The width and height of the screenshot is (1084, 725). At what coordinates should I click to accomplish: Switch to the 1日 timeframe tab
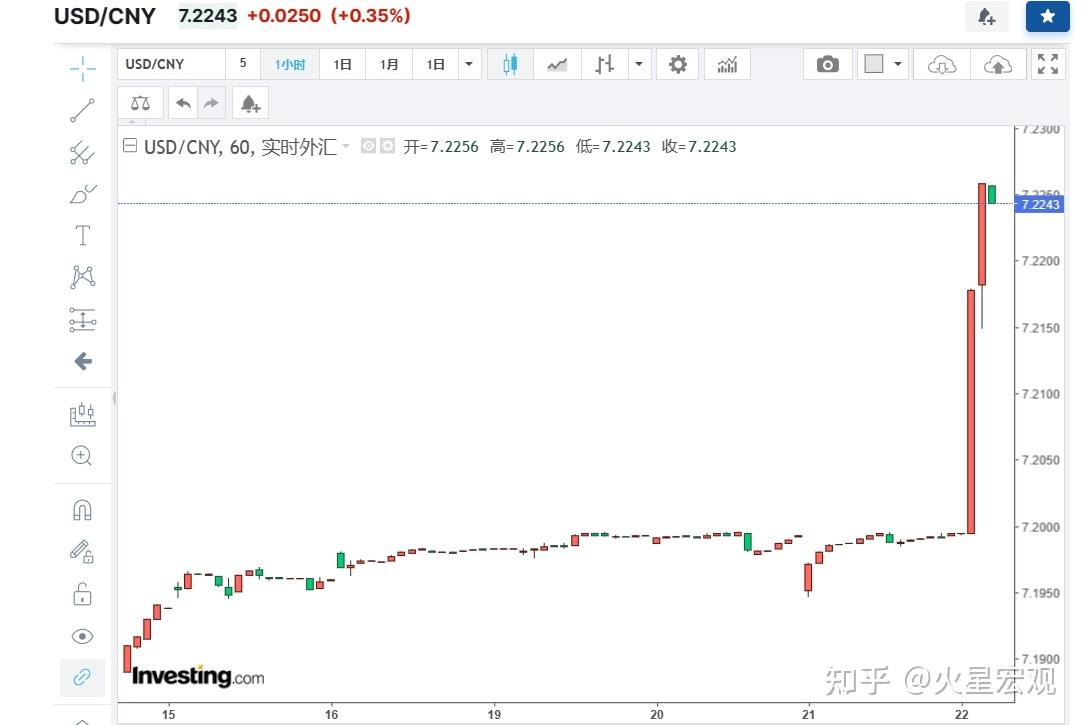pyautogui.click(x=342, y=63)
